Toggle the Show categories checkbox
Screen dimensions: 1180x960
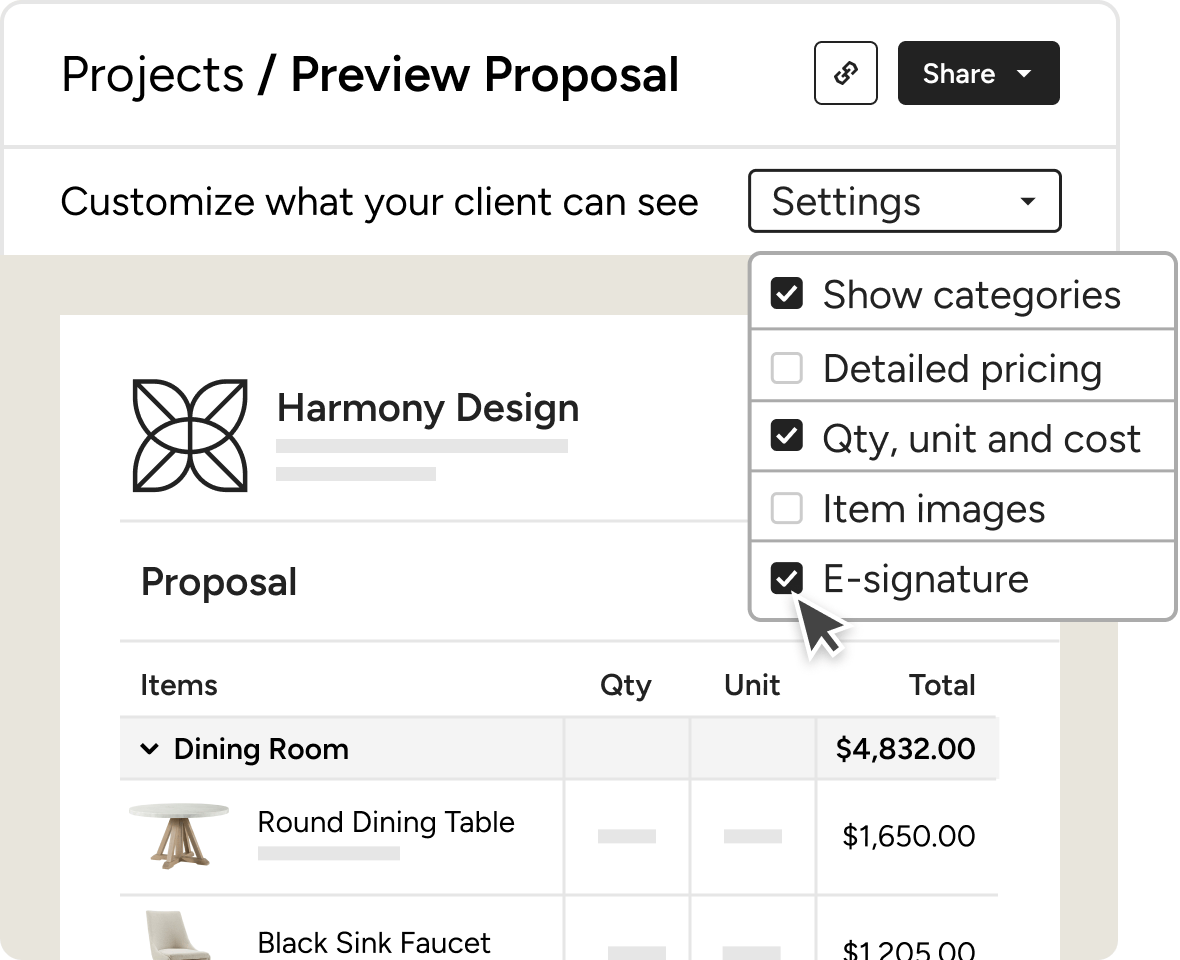click(787, 294)
